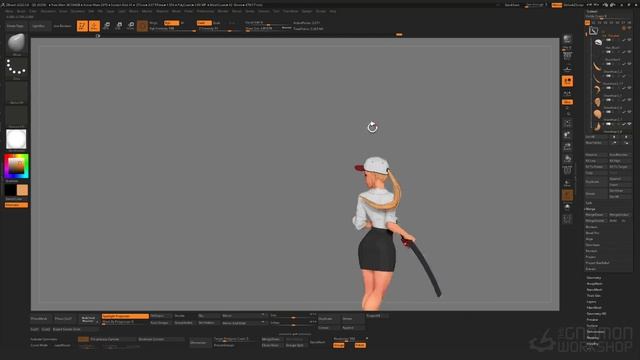Image resolution: width=640 pixels, height=360 pixels.
Task: Expand the Layers section
Action: pyautogui.click(x=591, y=302)
